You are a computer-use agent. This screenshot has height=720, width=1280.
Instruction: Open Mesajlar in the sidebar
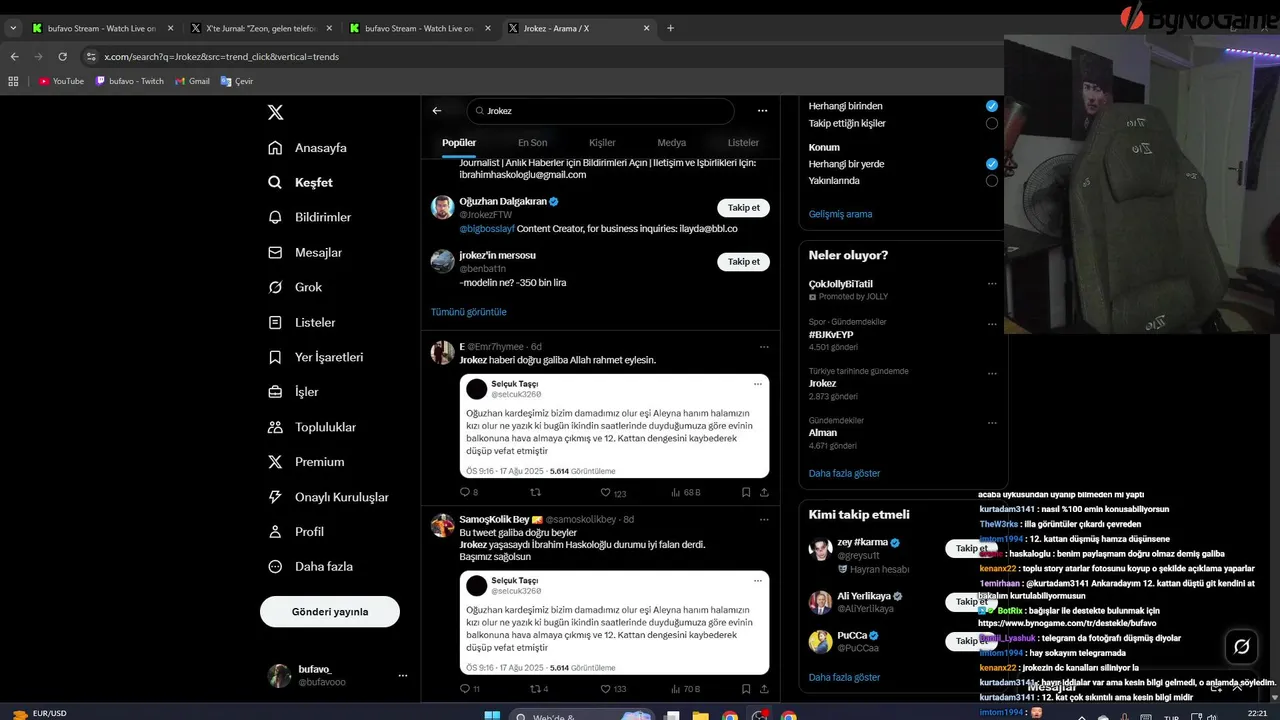click(305, 253)
